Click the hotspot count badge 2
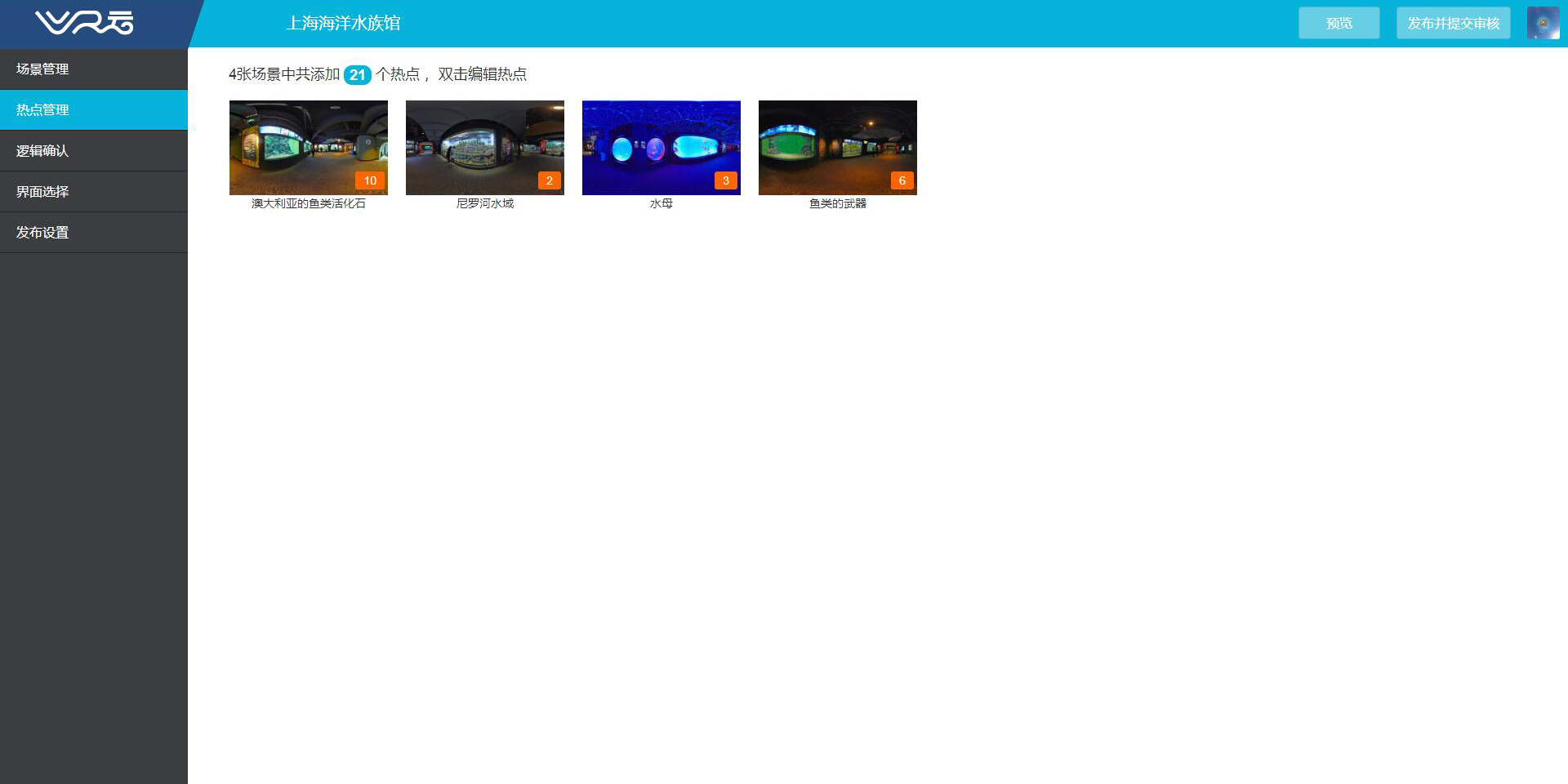 pyautogui.click(x=550, y=180)
